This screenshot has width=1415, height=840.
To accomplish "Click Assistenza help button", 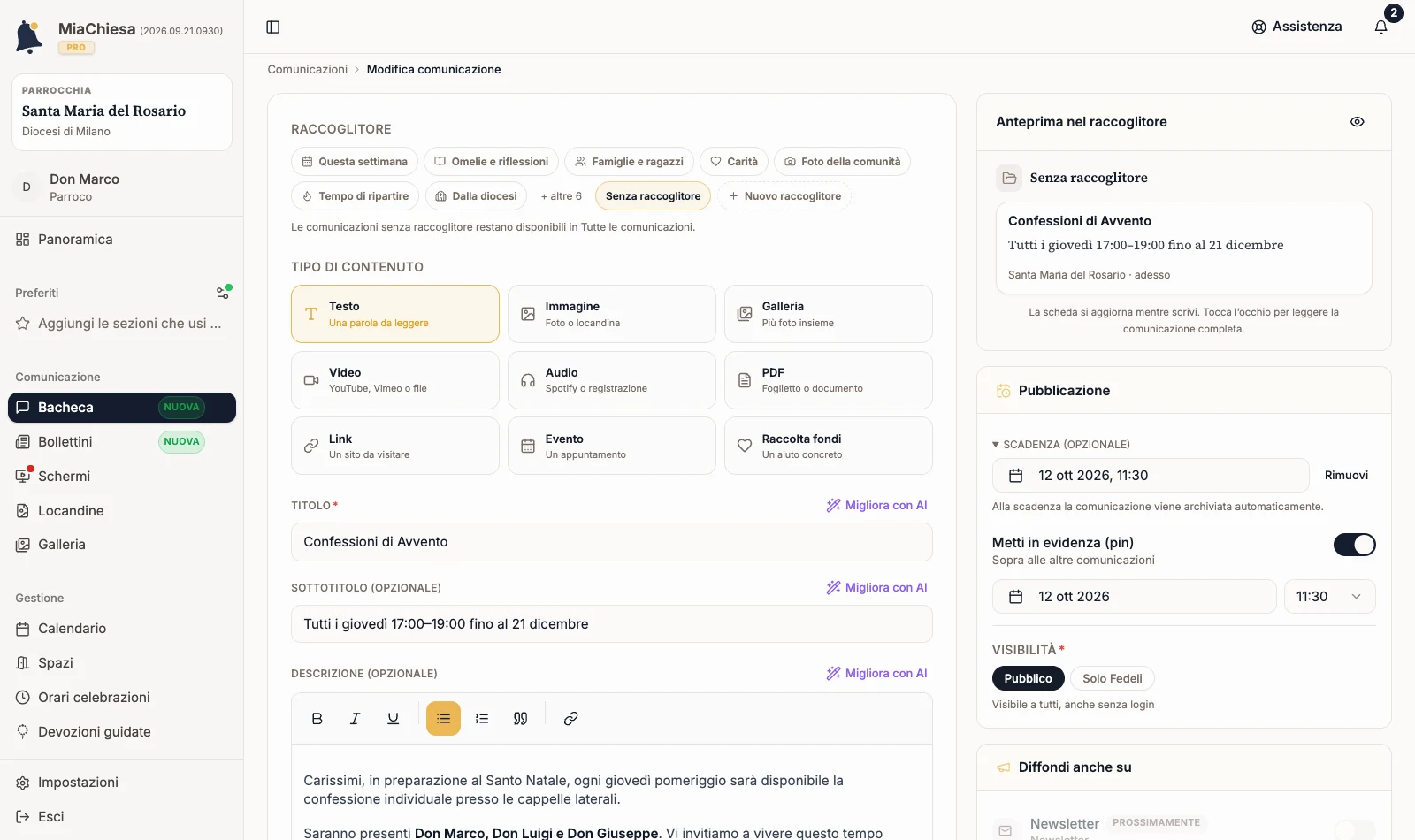I will tap(1296, 27).
